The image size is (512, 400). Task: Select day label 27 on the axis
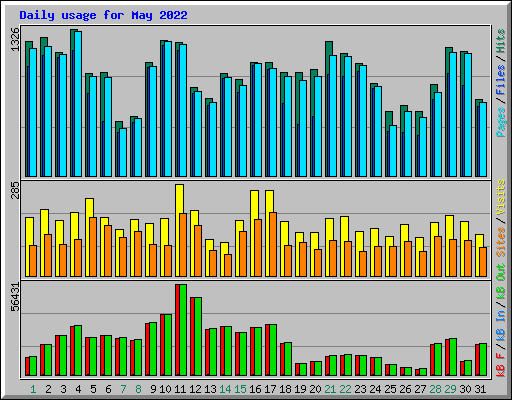point(420,389)
